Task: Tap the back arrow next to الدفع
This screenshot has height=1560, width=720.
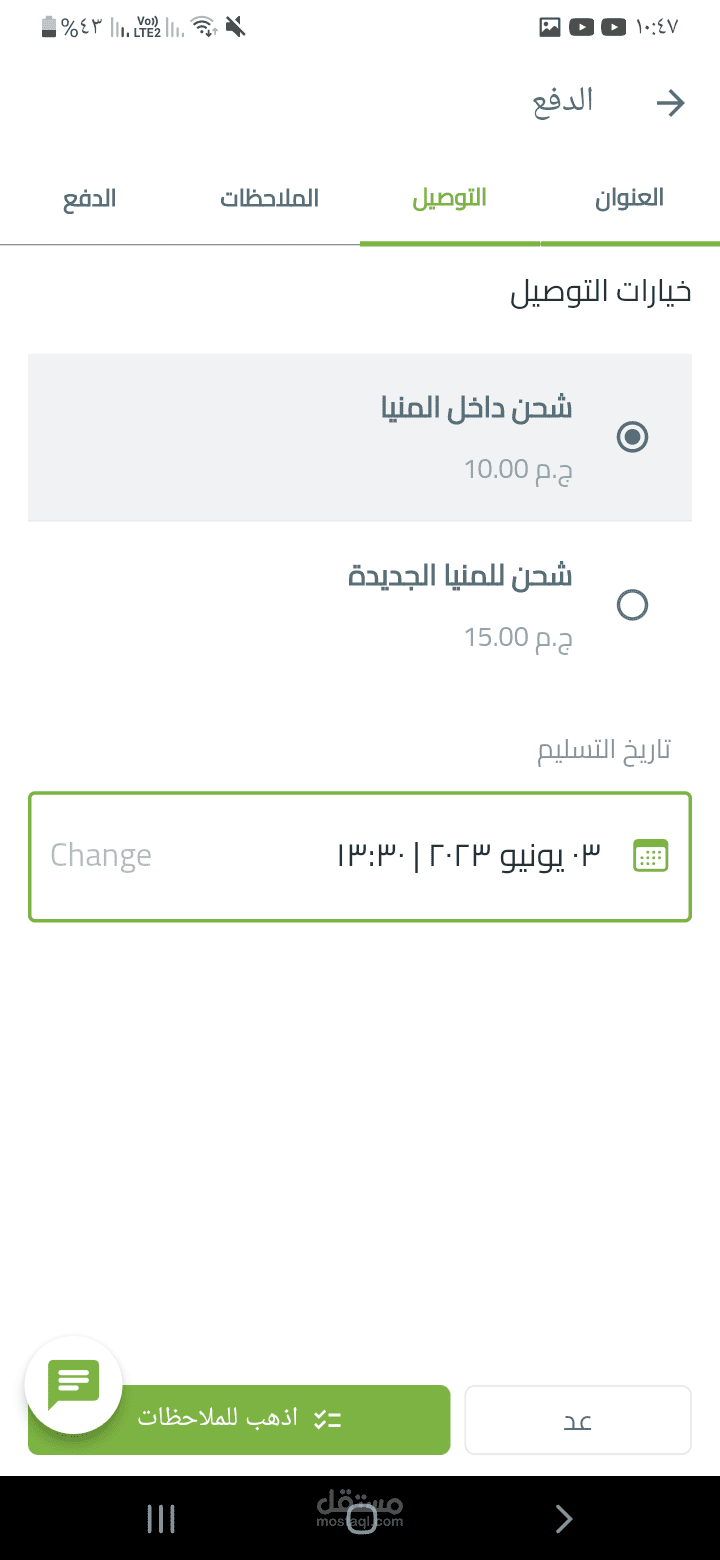Action: click(x=670, y=103)
